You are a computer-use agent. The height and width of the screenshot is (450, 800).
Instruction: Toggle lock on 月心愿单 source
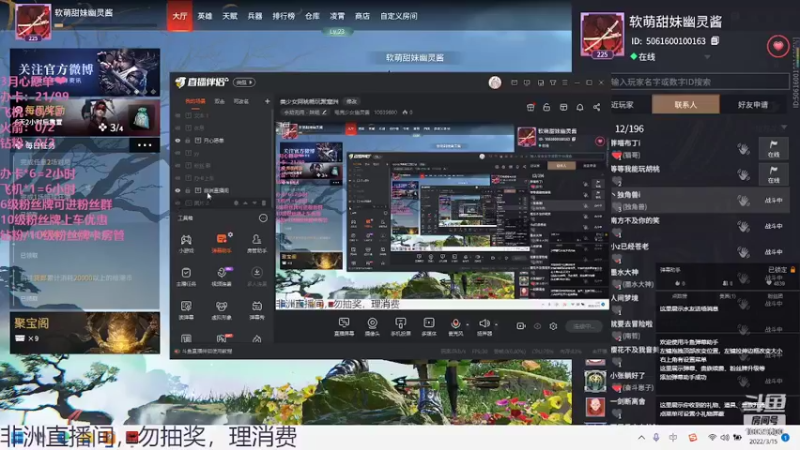[188, 140]
